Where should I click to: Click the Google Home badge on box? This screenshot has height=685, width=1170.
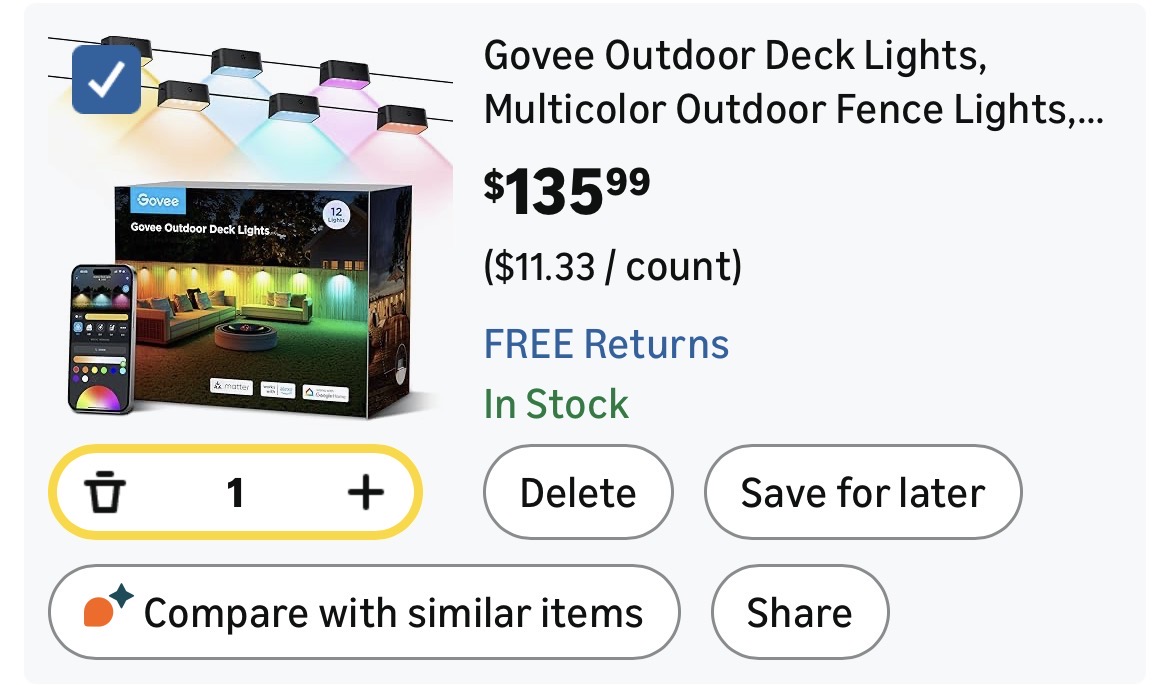click(x=325, y=391)
